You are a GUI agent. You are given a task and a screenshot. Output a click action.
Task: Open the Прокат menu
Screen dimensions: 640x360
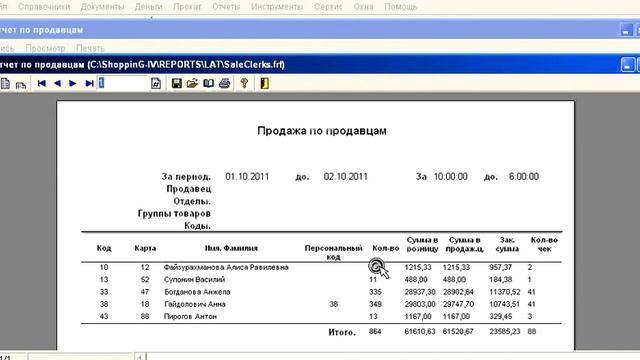coord(187,7)
